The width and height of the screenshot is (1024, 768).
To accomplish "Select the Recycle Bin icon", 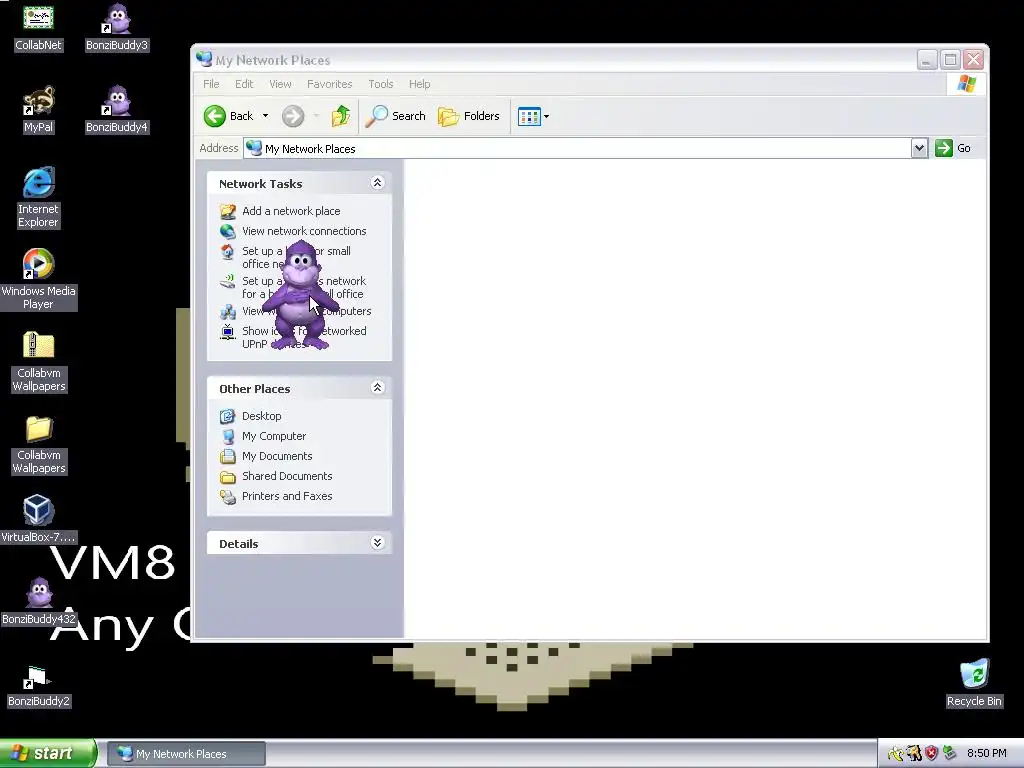I will coord(974,684).
